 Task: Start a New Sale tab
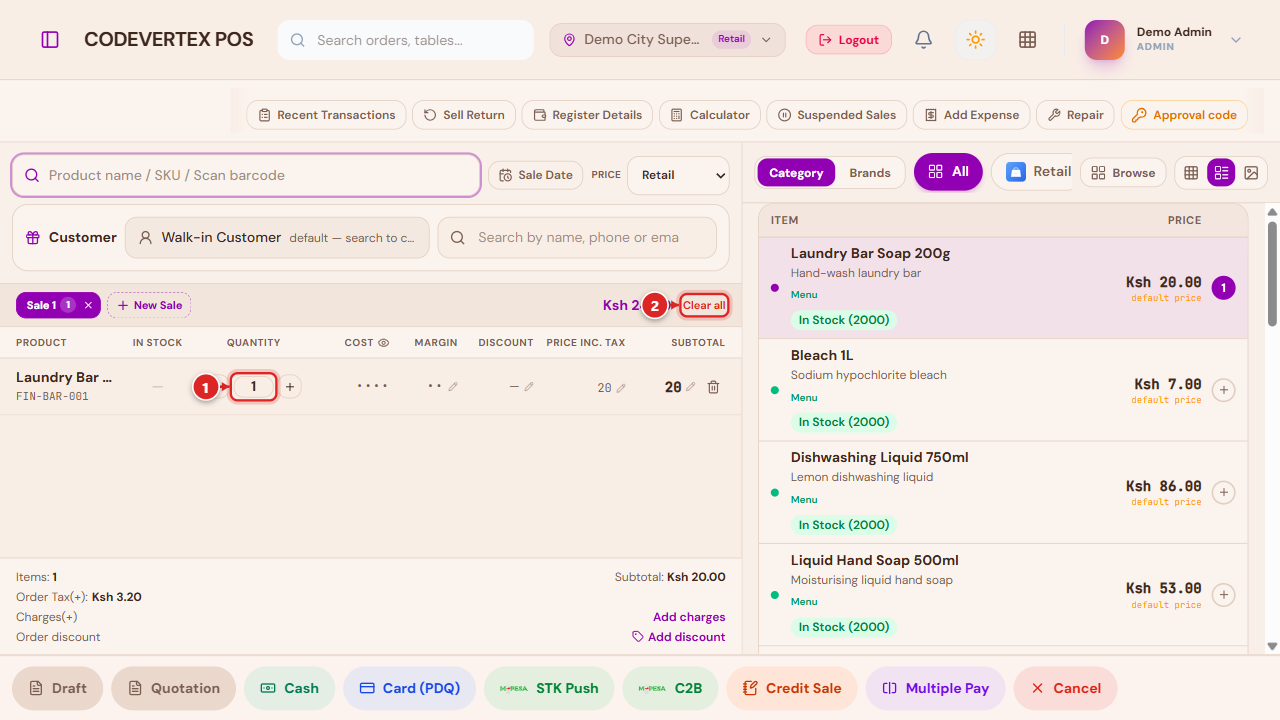(x=149, y=305)
